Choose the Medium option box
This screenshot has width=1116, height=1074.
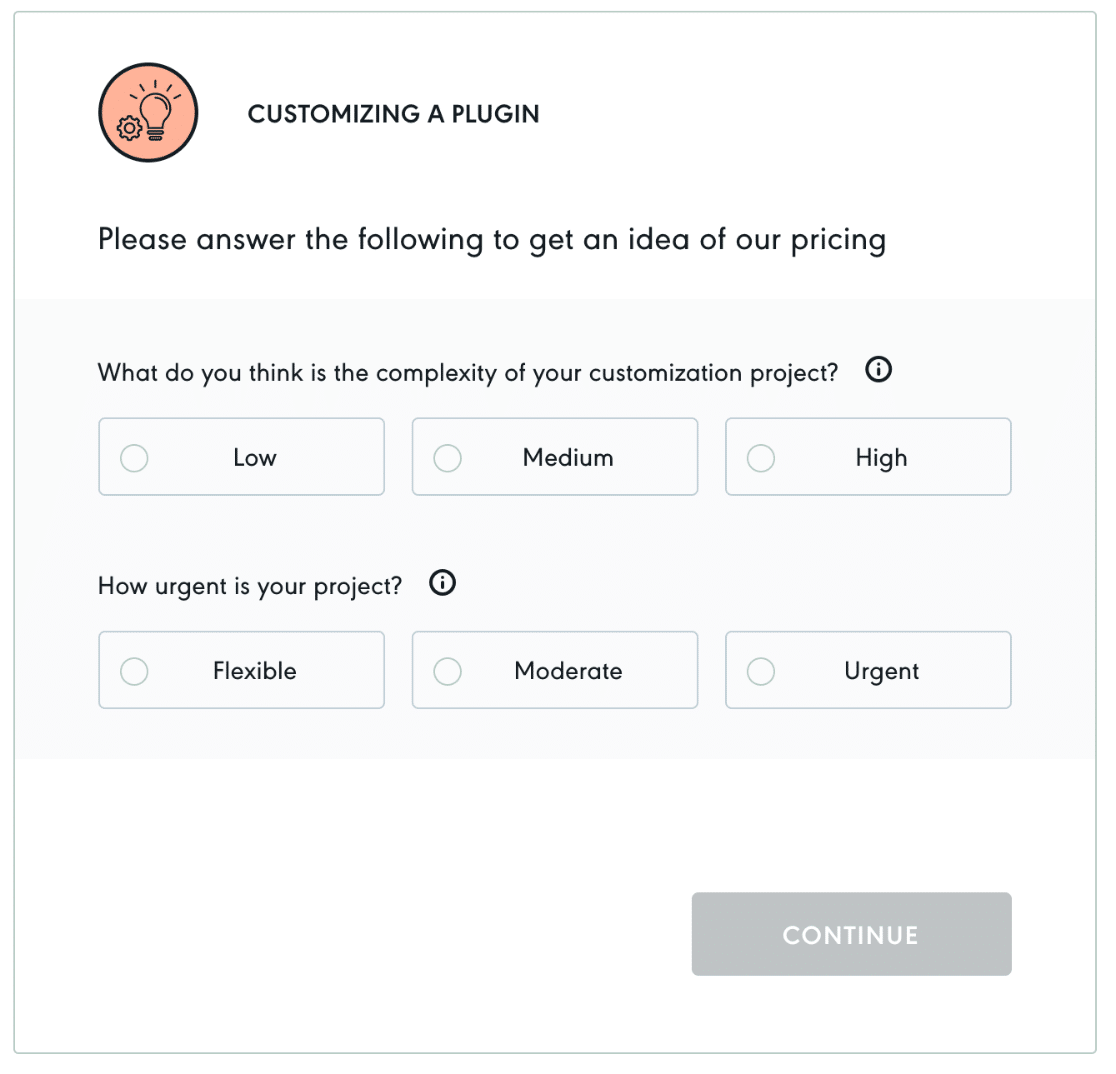[554, 457]
